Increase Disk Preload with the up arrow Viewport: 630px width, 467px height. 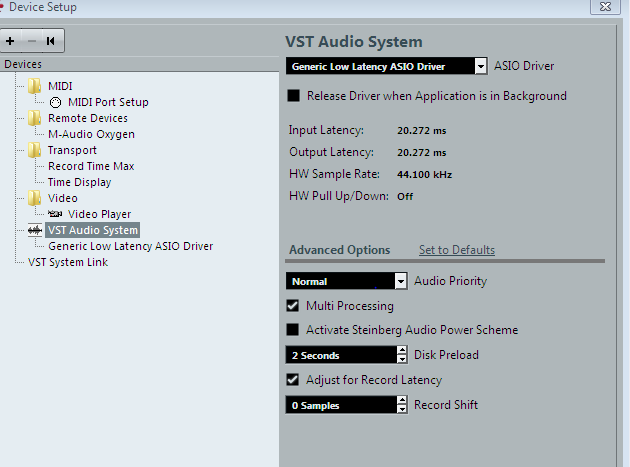click(x=402, y=350)
